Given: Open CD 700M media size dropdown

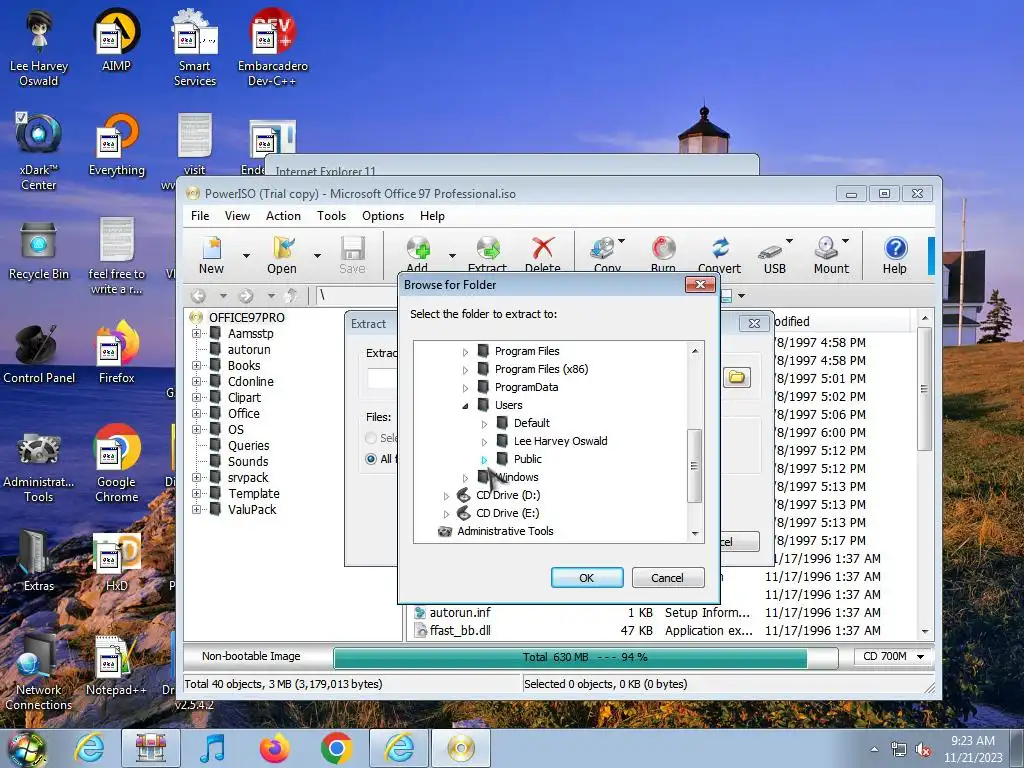Looking at the screenshot, I should (920, 656).
